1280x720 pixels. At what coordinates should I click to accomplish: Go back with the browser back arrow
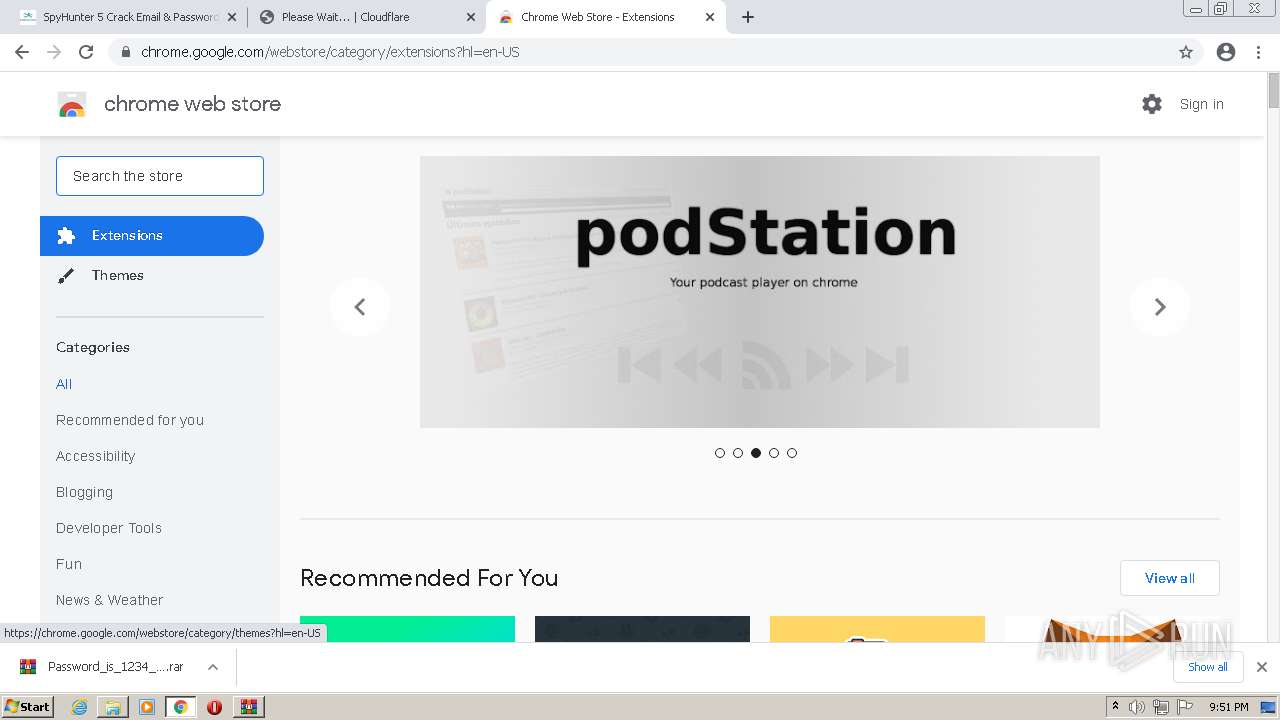pyautogui.click(x=22, y=52)
